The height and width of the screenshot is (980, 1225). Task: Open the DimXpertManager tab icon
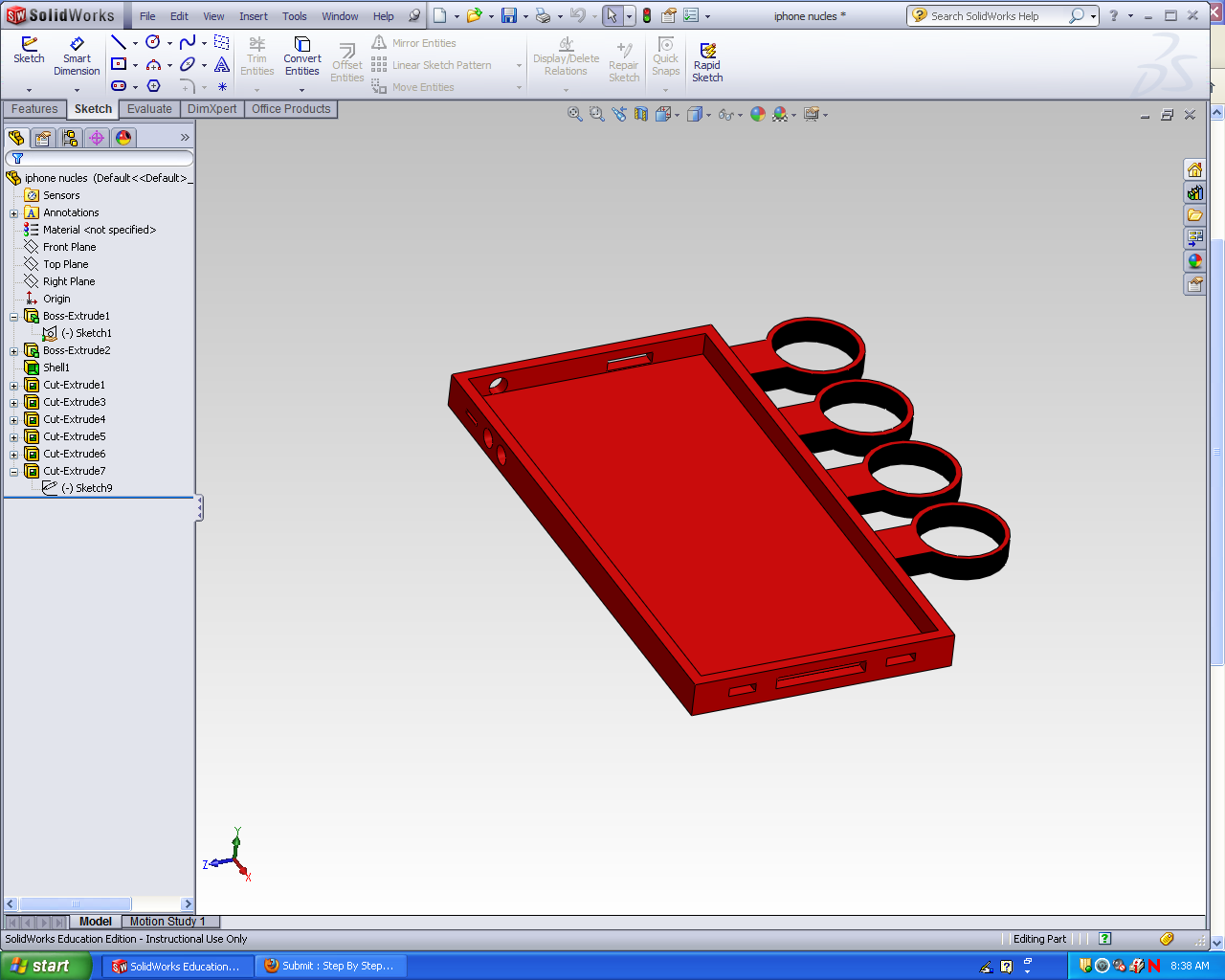coord(97,138)
